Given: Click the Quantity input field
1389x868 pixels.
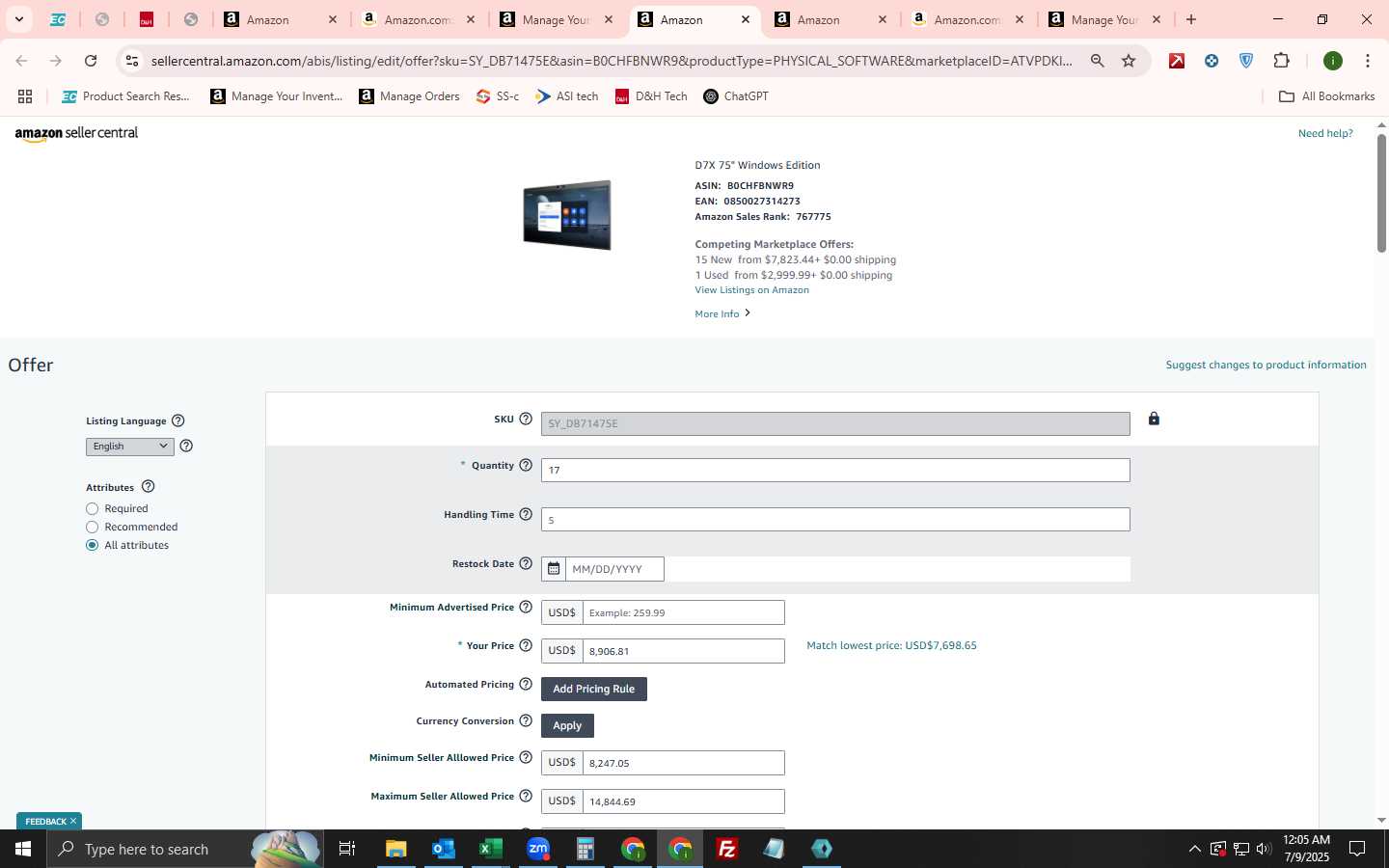Looking at the screenshot, I should tap(835, 470).
